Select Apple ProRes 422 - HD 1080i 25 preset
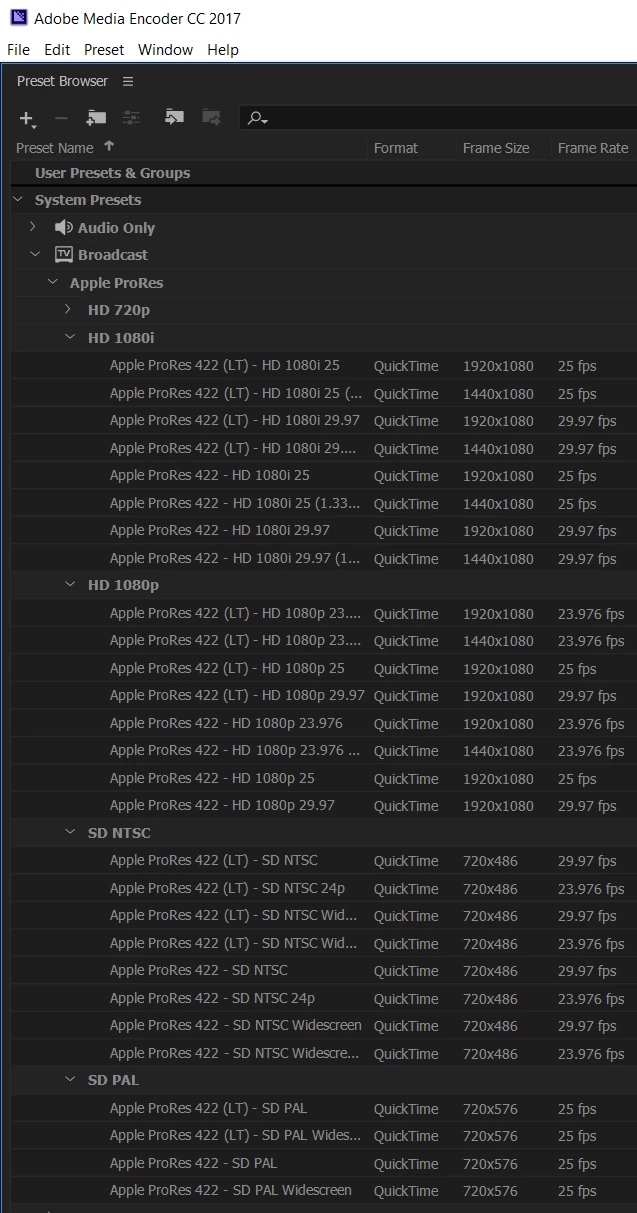 click(323, 476)
